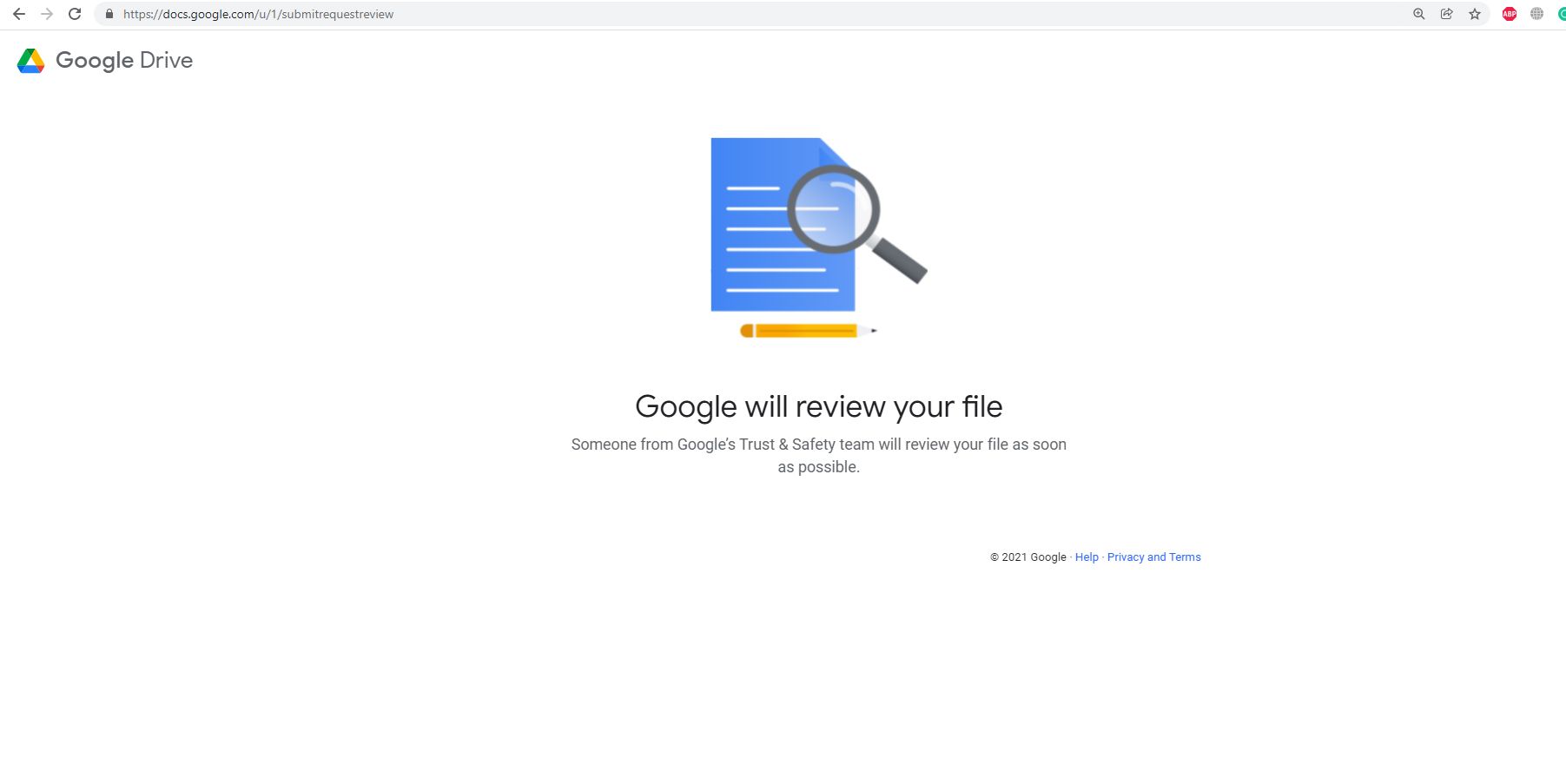Click the Google Drive wordmark
Screen dimensions: 1566x784
[x=124, y=61]
